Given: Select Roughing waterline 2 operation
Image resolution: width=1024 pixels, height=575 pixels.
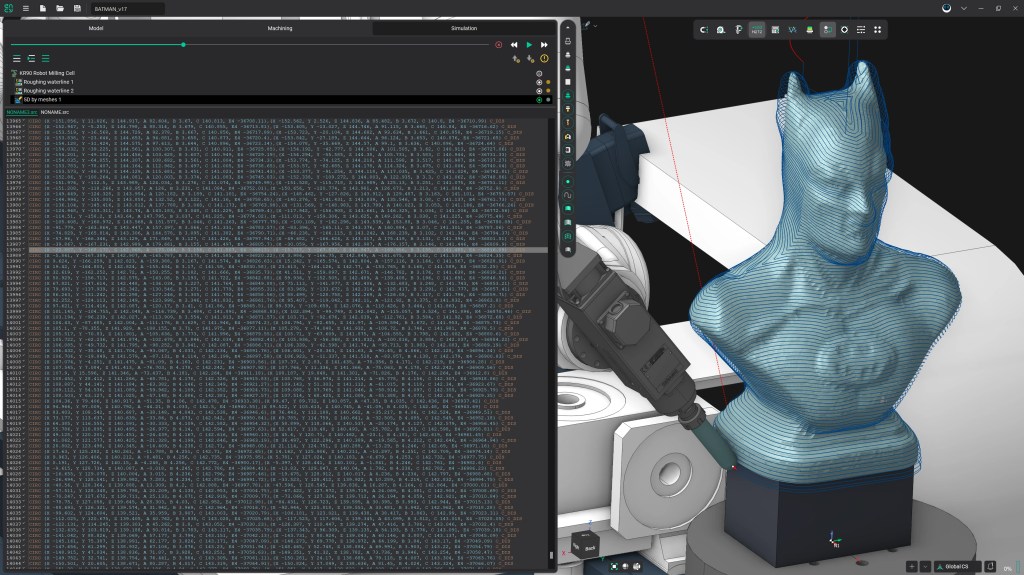Looking at the screenshot, I should 48,91.
